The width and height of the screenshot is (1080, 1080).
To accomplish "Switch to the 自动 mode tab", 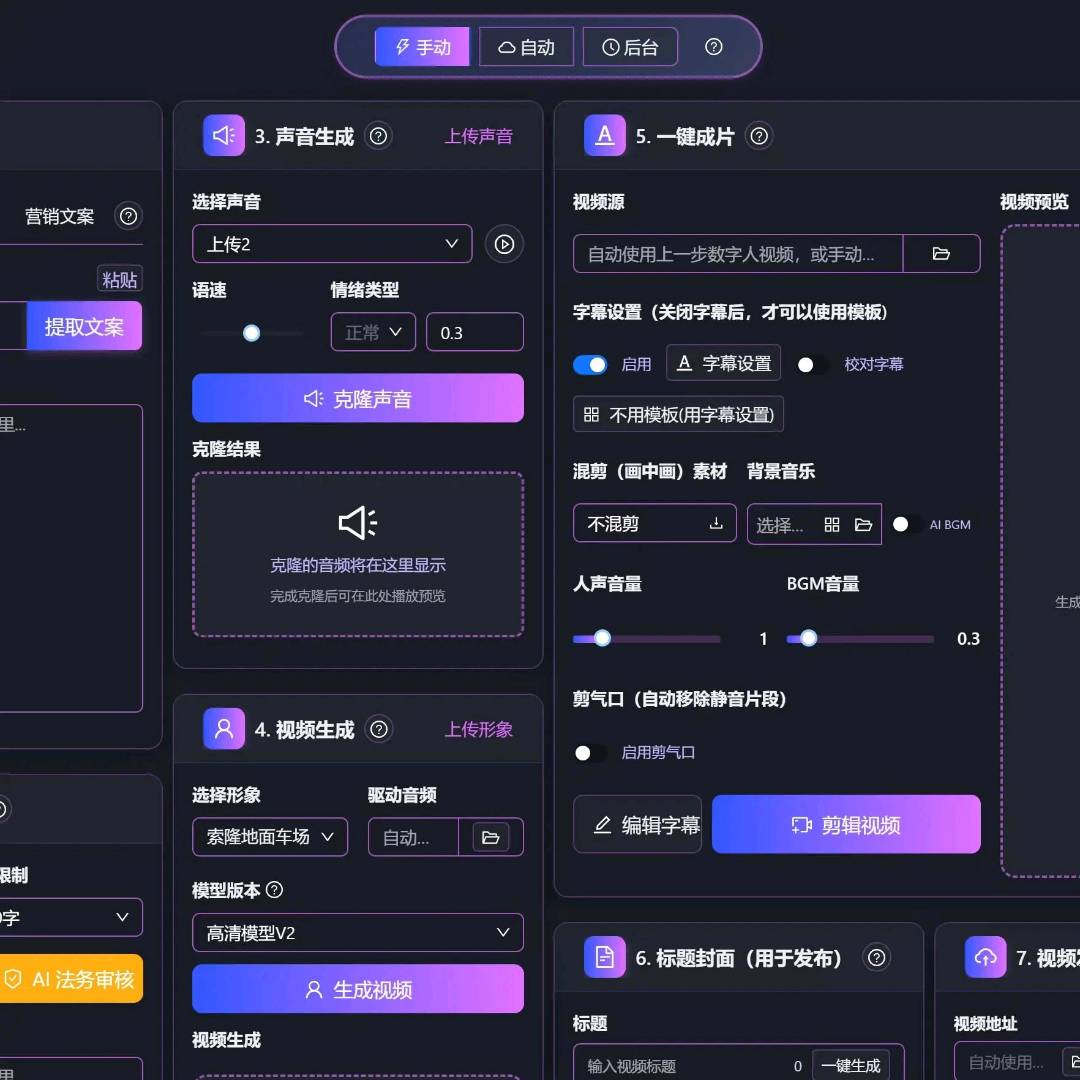I will pos(526,47).
